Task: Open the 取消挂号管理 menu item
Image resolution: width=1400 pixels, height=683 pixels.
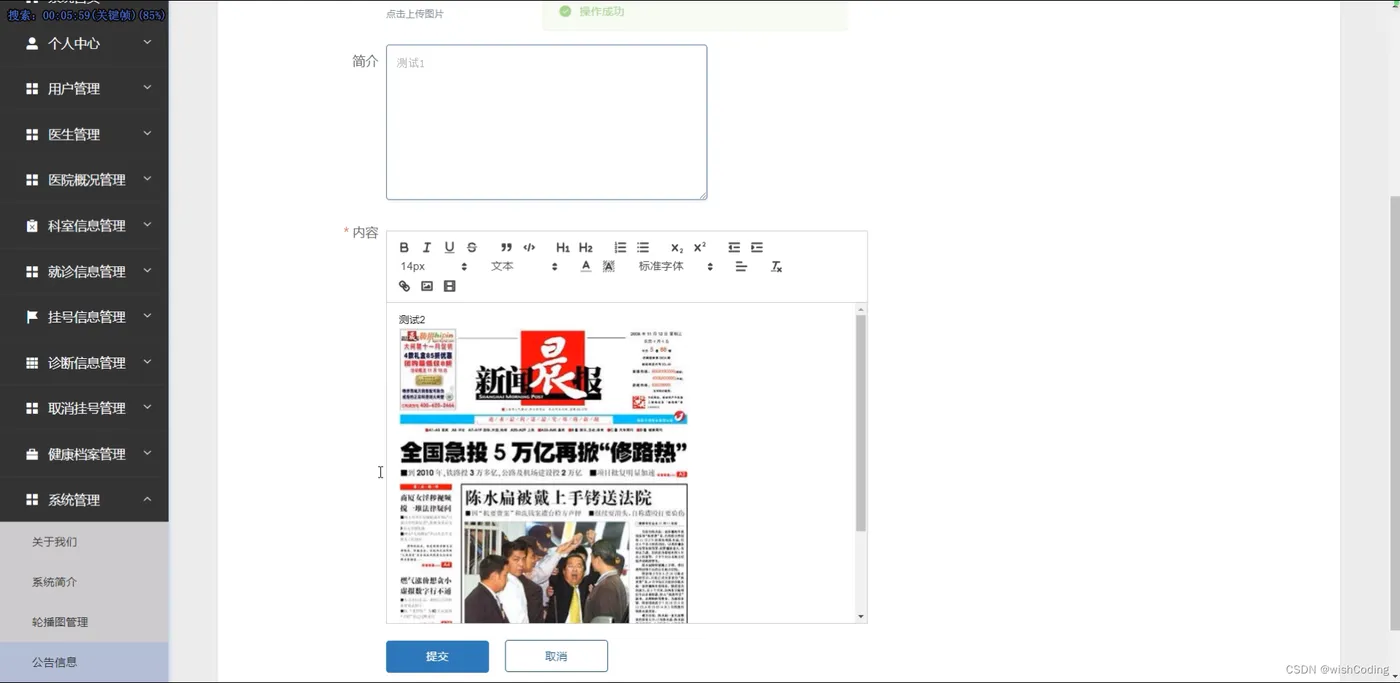Action: point(84,408)
